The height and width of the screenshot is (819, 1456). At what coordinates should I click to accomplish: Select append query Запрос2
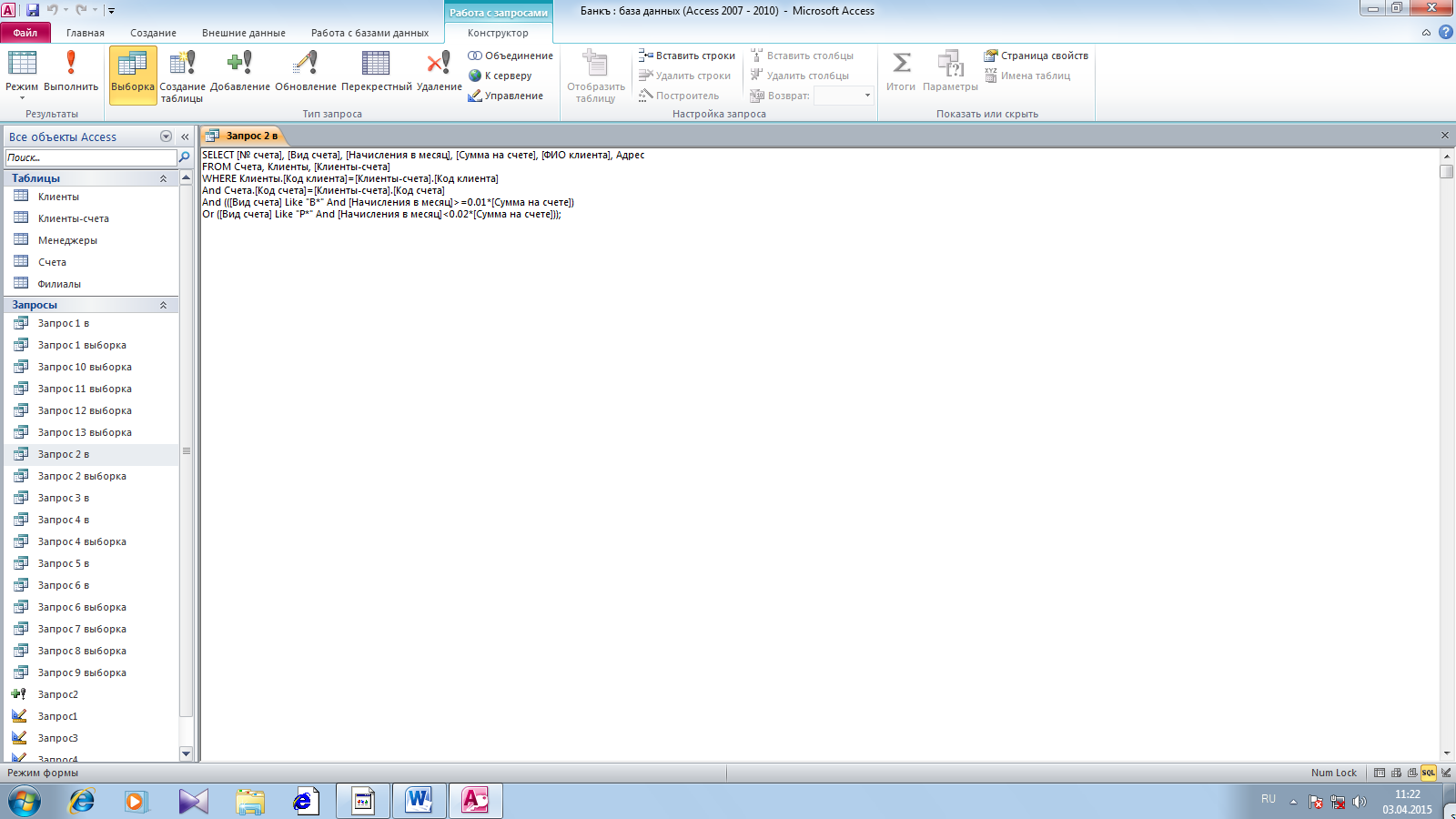91,694
